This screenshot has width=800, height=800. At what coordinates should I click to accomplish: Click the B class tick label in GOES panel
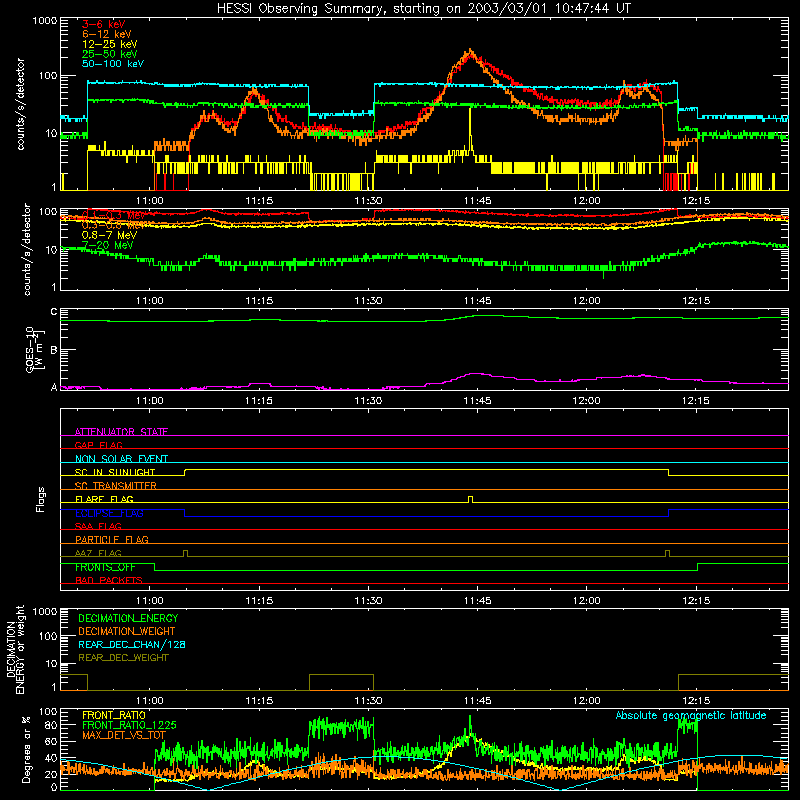pos(54,350)
